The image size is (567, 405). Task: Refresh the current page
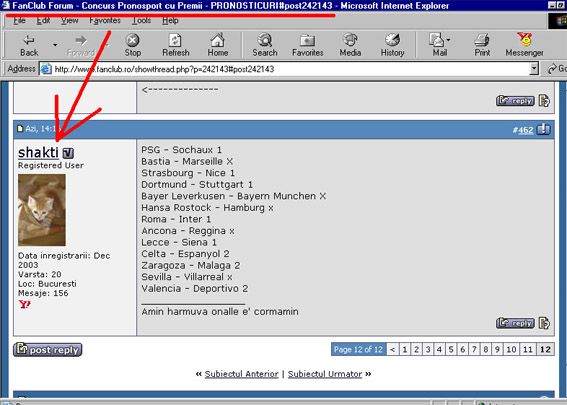(176, 46)
